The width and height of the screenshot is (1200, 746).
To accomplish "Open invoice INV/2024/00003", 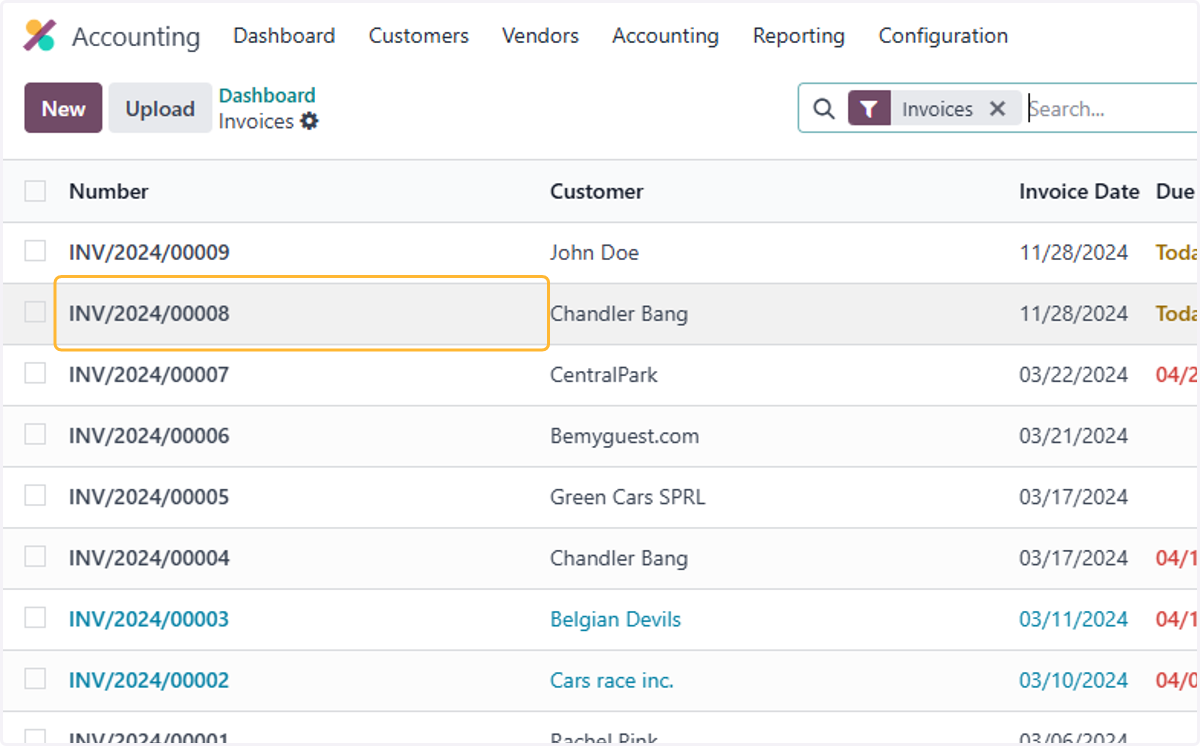I will 149,618.
